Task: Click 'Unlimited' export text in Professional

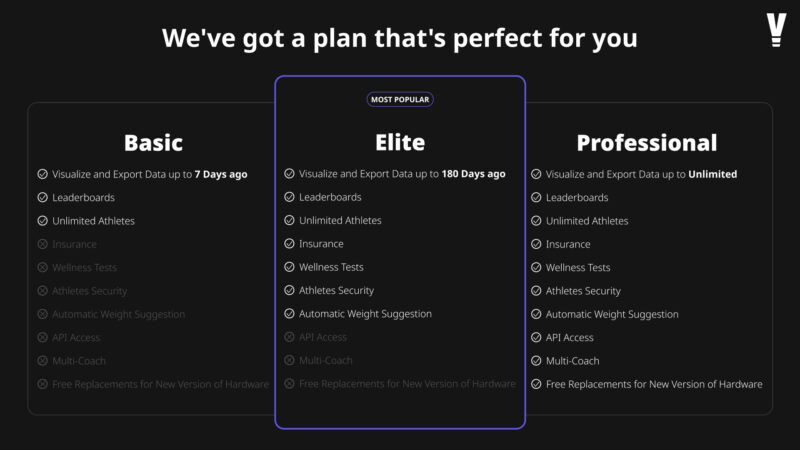Action: (x=712, y=174)
